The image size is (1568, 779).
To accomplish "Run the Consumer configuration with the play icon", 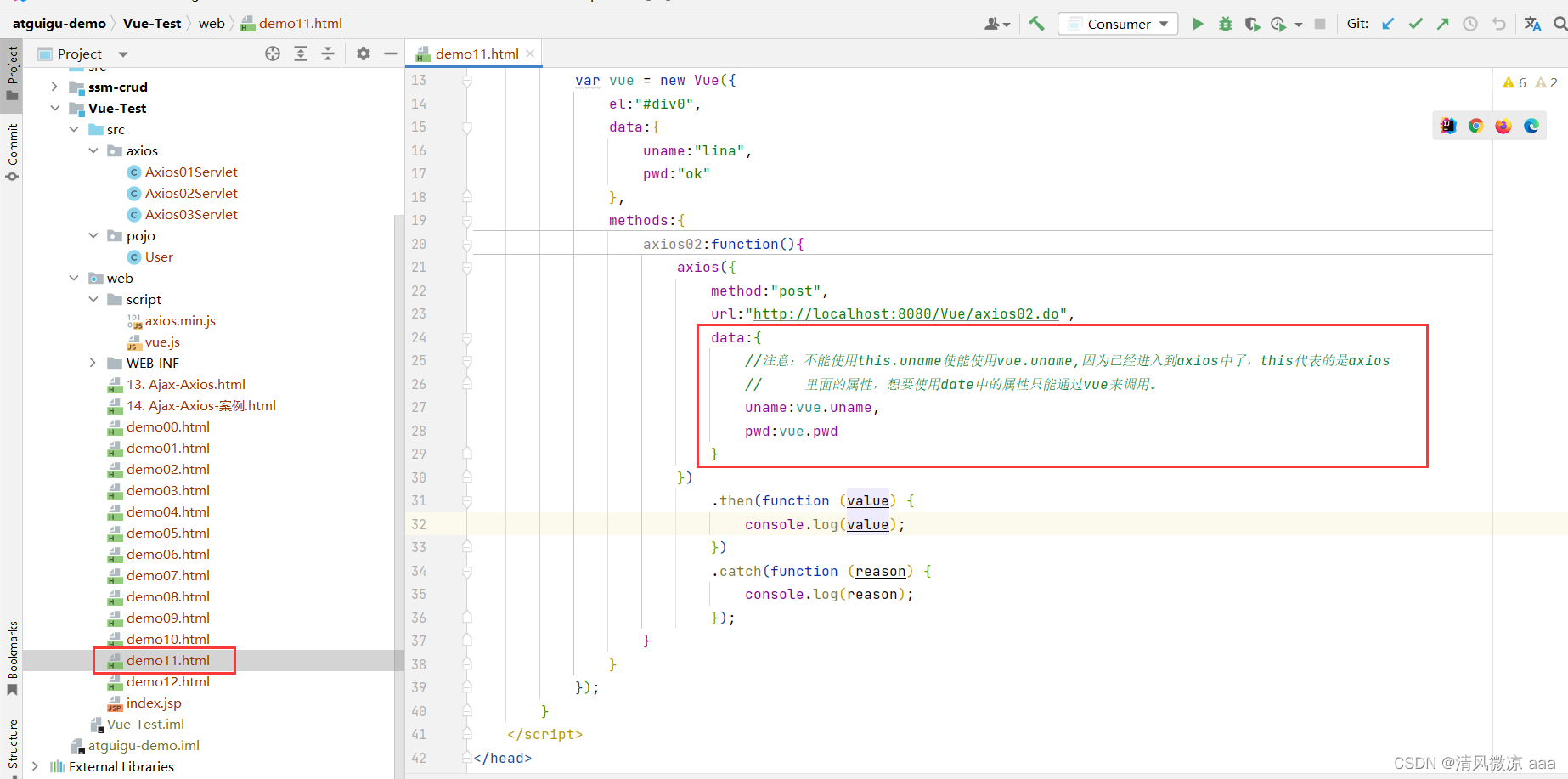I will pyautogui.click(x=1198, y=24).
